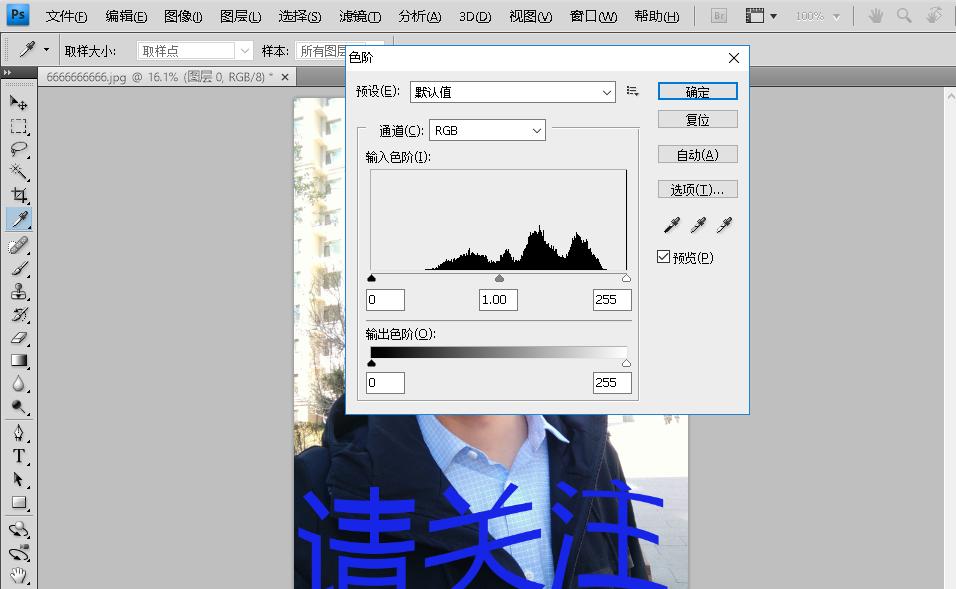
Task: Click the black input shadow slider
Action: point(371,278)
